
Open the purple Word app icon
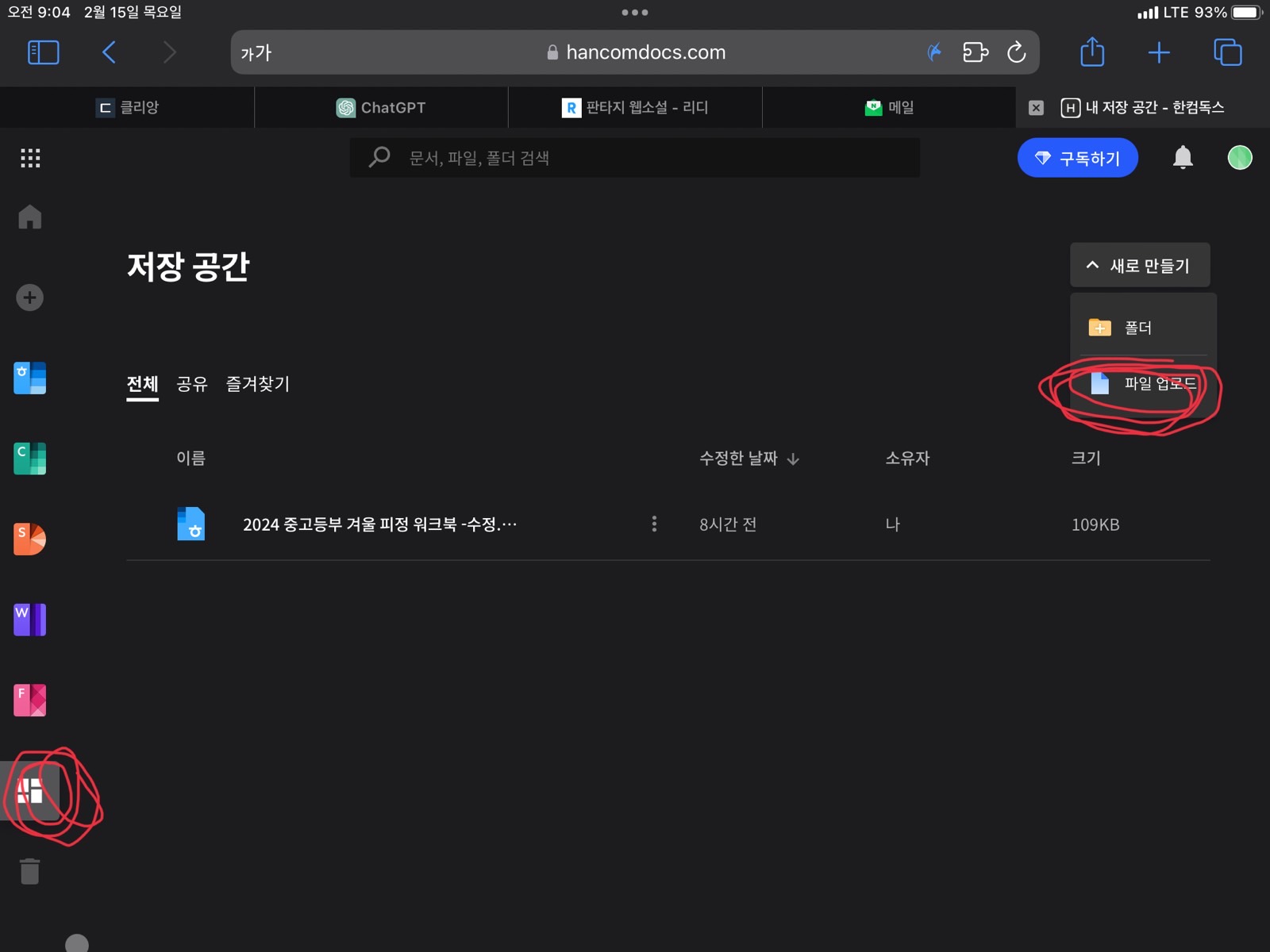[x=29, y=620]
